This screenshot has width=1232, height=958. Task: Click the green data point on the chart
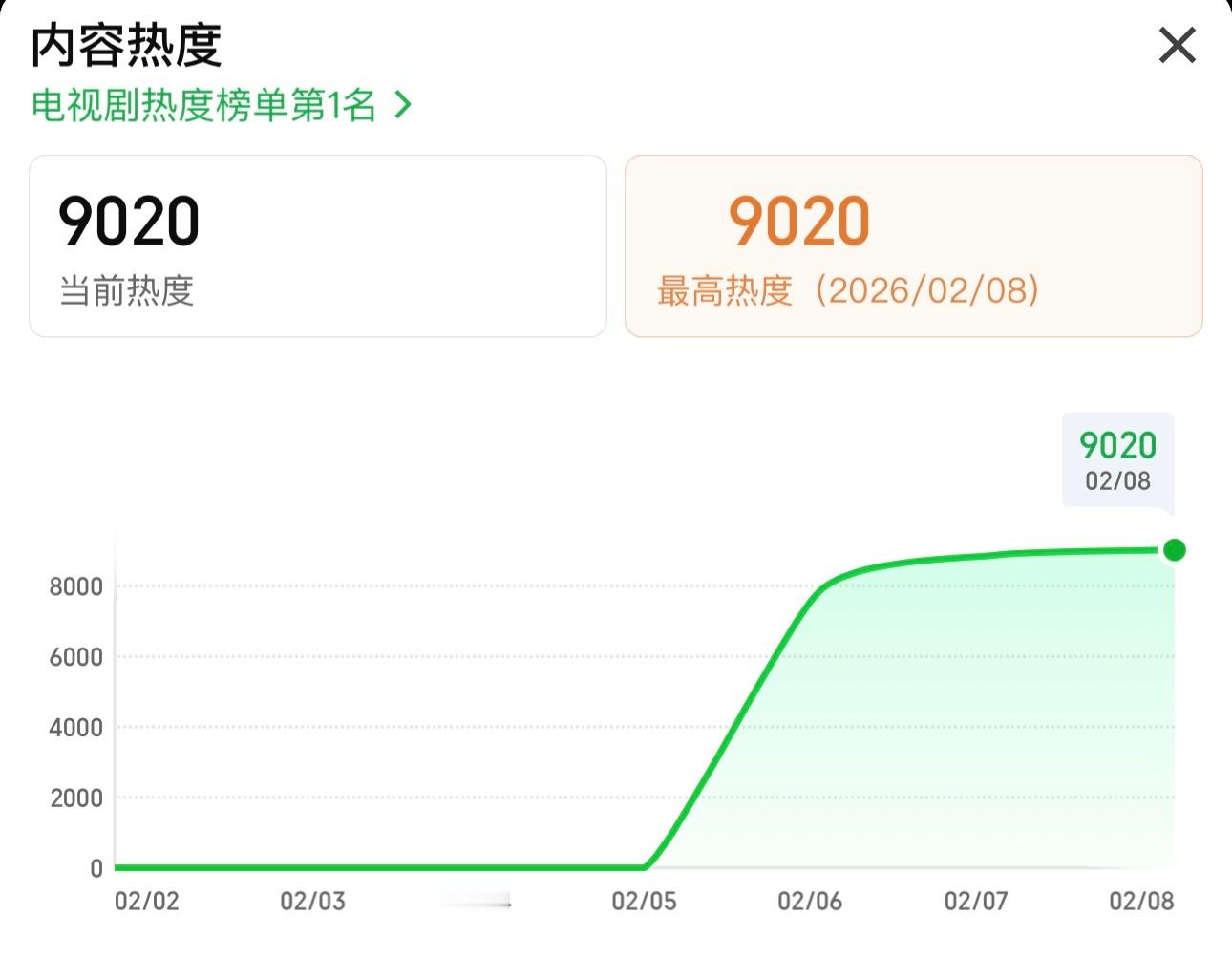tap(1174, 549)
